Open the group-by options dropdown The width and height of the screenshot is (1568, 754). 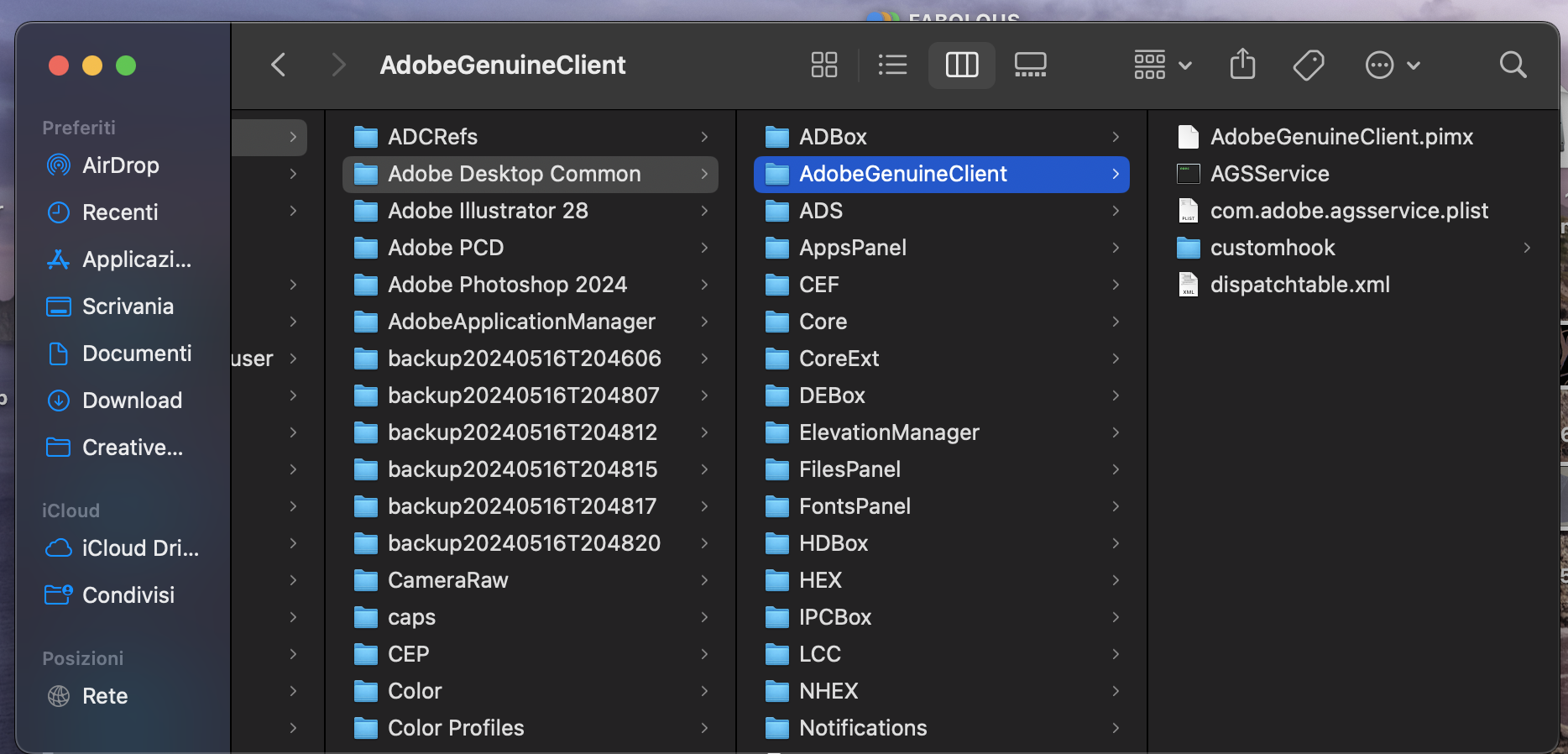pyautogui.click(x=1163, y=65)
